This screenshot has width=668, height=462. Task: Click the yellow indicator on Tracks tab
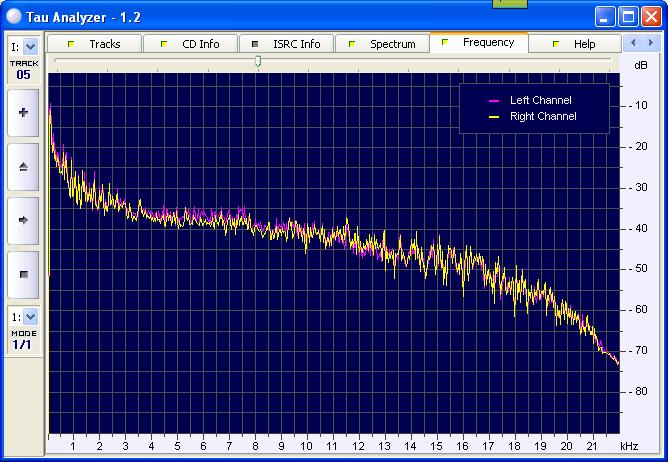point(71,44)
